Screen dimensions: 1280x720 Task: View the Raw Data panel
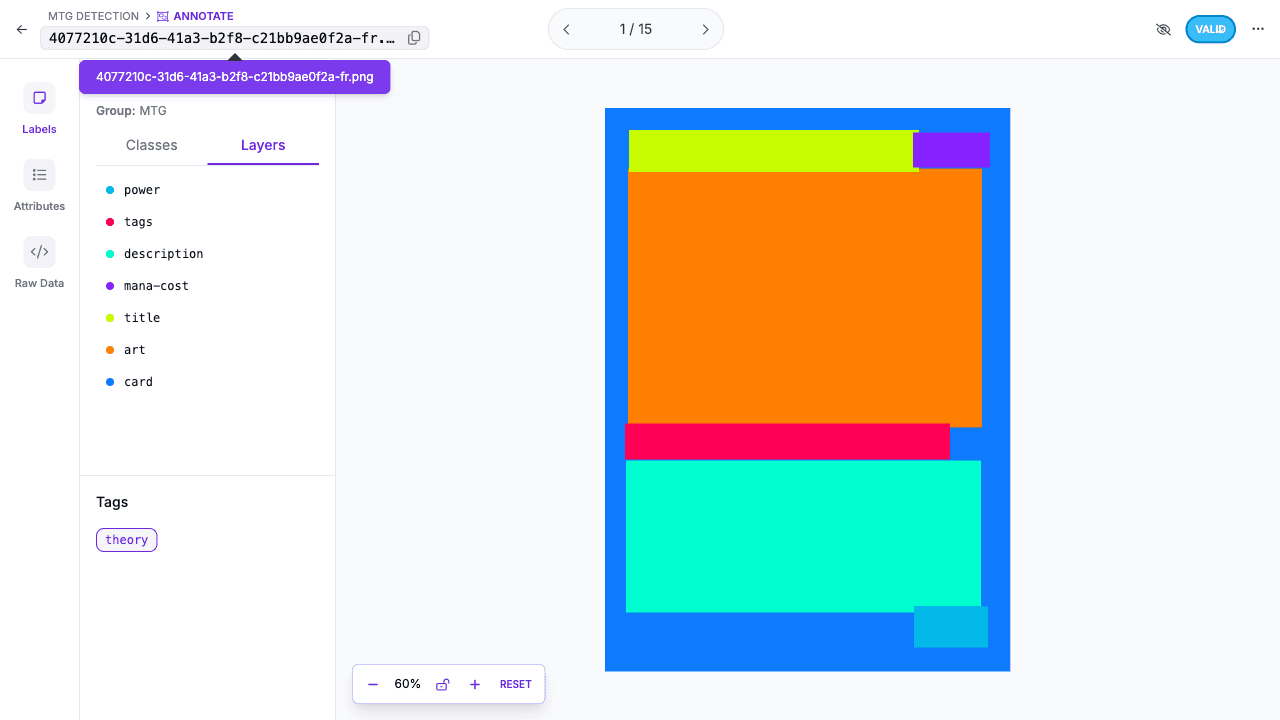tap(39, 261)
